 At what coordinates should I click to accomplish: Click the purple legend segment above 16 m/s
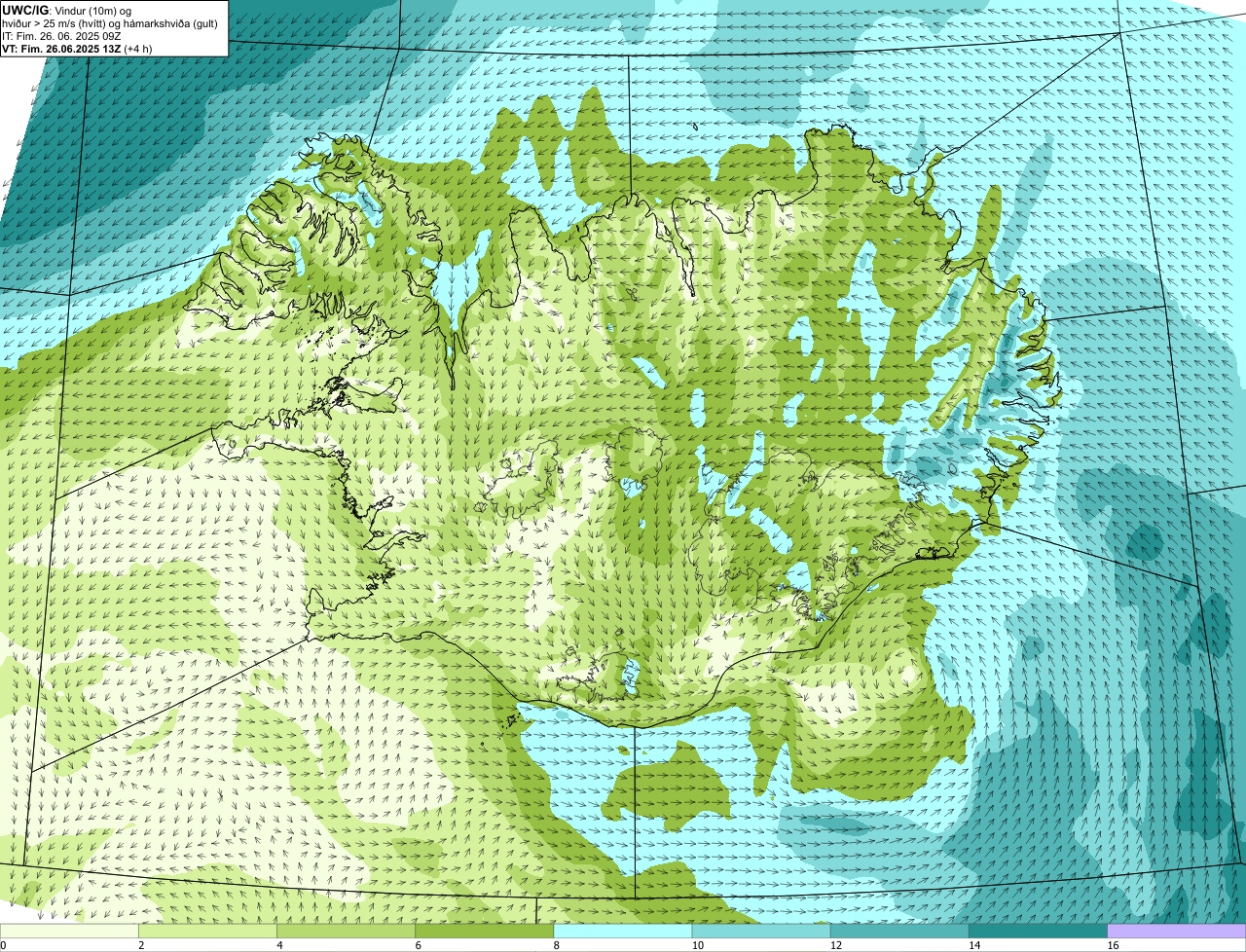point(1177,932)
